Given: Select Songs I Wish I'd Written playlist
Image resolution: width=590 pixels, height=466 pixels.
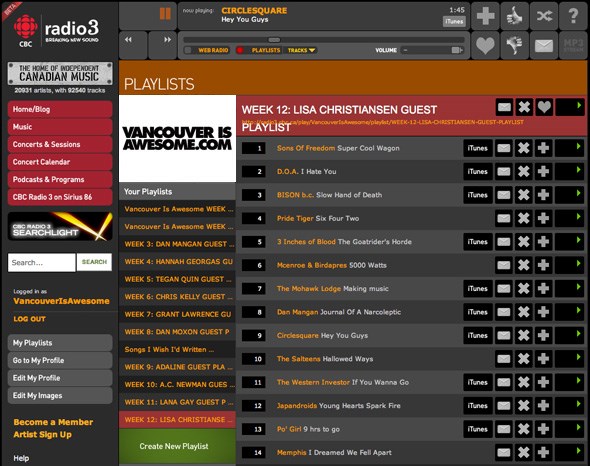Looking at the screenshot, I should pyautogui.click(x=177, y=350).
